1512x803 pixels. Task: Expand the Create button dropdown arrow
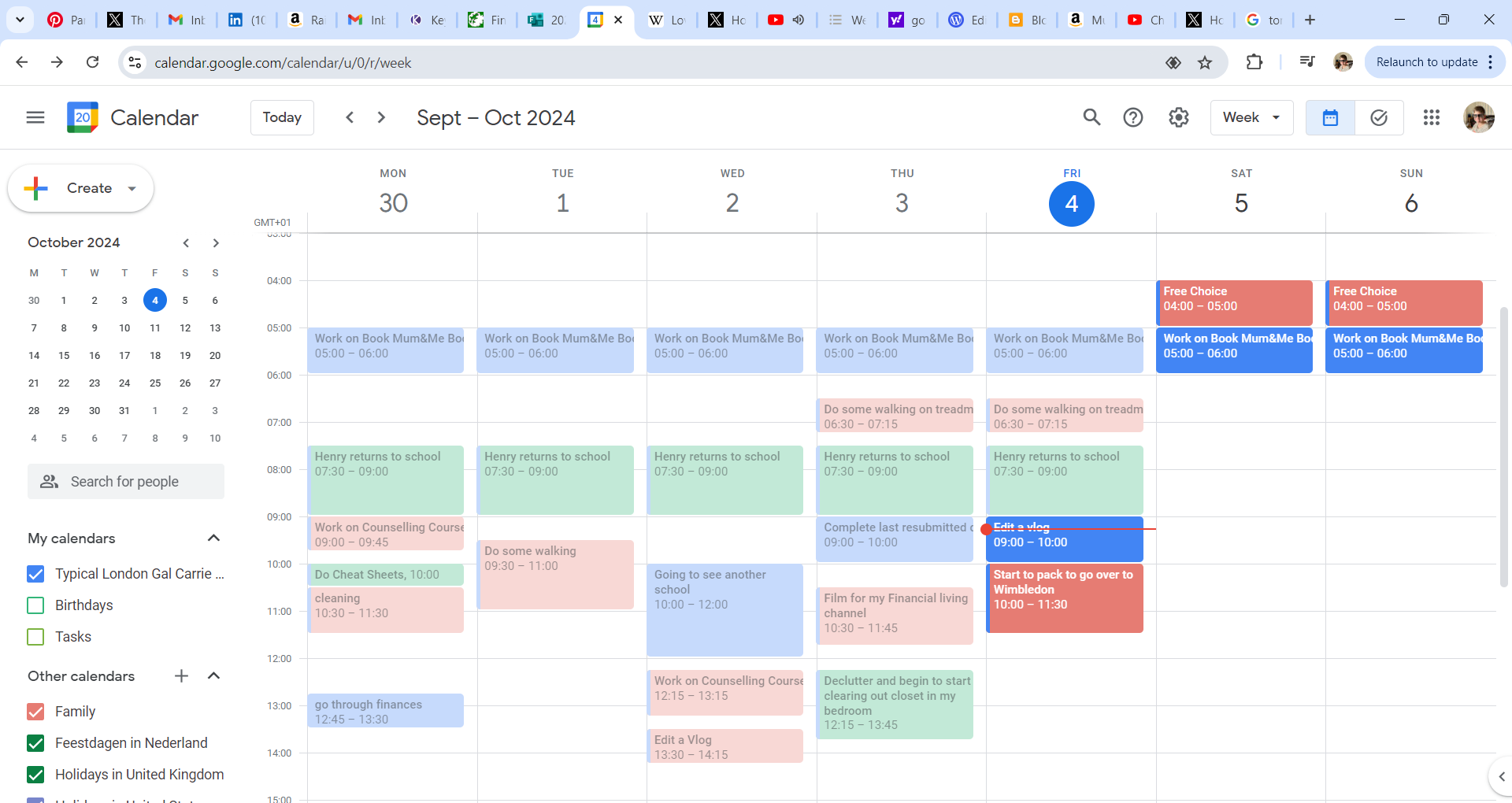tap(132, 188)
